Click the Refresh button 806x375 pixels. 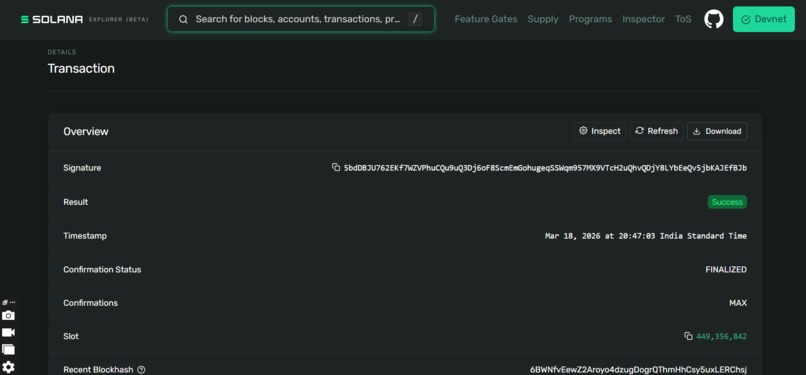coord(656,131)
